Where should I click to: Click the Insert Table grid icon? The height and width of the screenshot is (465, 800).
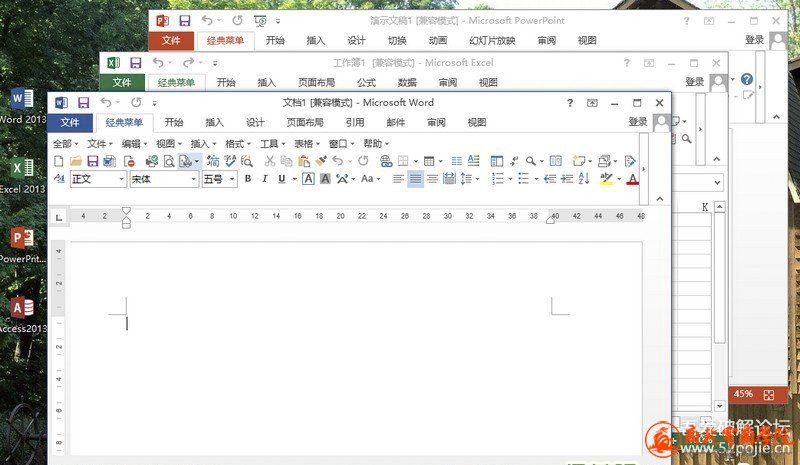point(429,161)
